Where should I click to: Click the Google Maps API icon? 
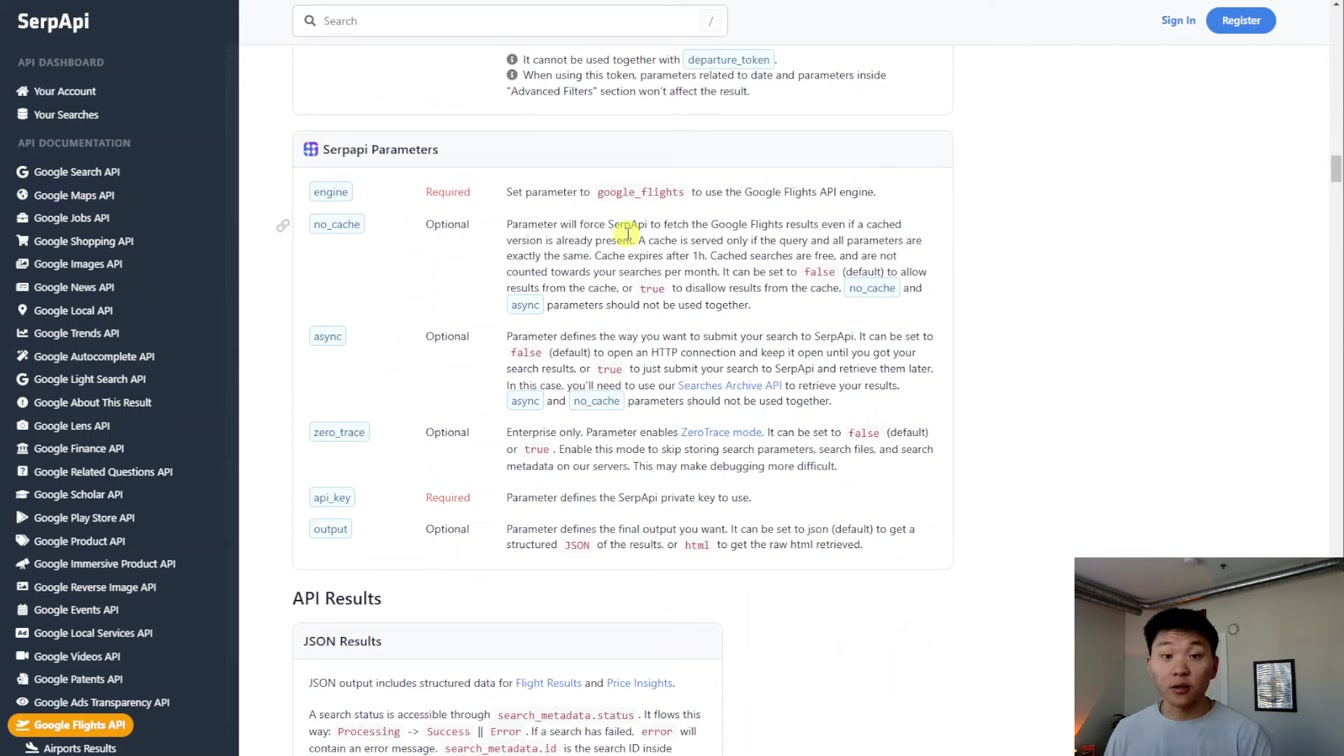(22, 195)
